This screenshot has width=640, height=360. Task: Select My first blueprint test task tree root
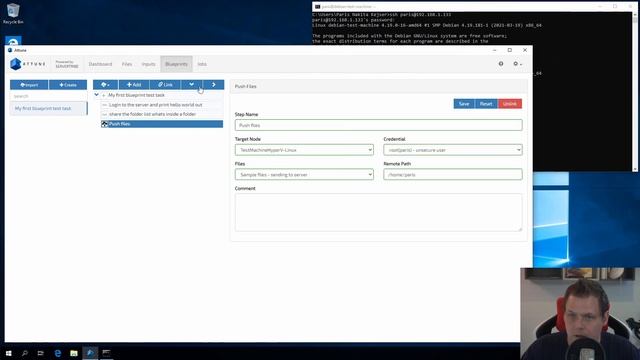(136, 95)
